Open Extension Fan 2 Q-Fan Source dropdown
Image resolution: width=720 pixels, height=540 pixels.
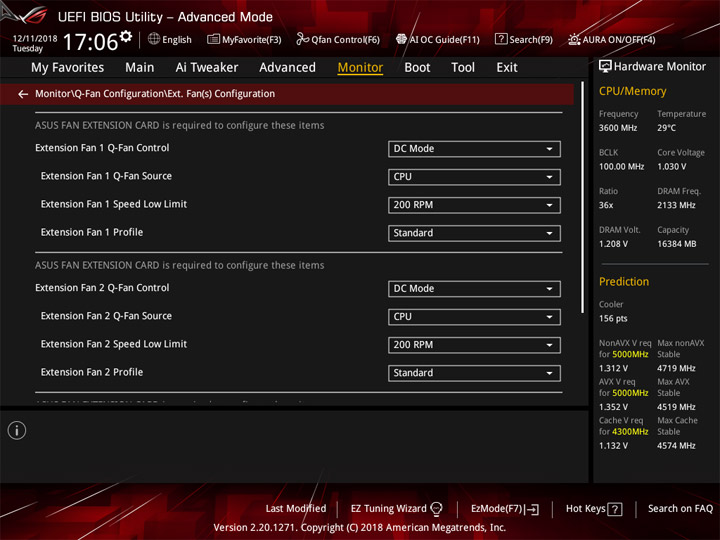[x=474, y=317]
